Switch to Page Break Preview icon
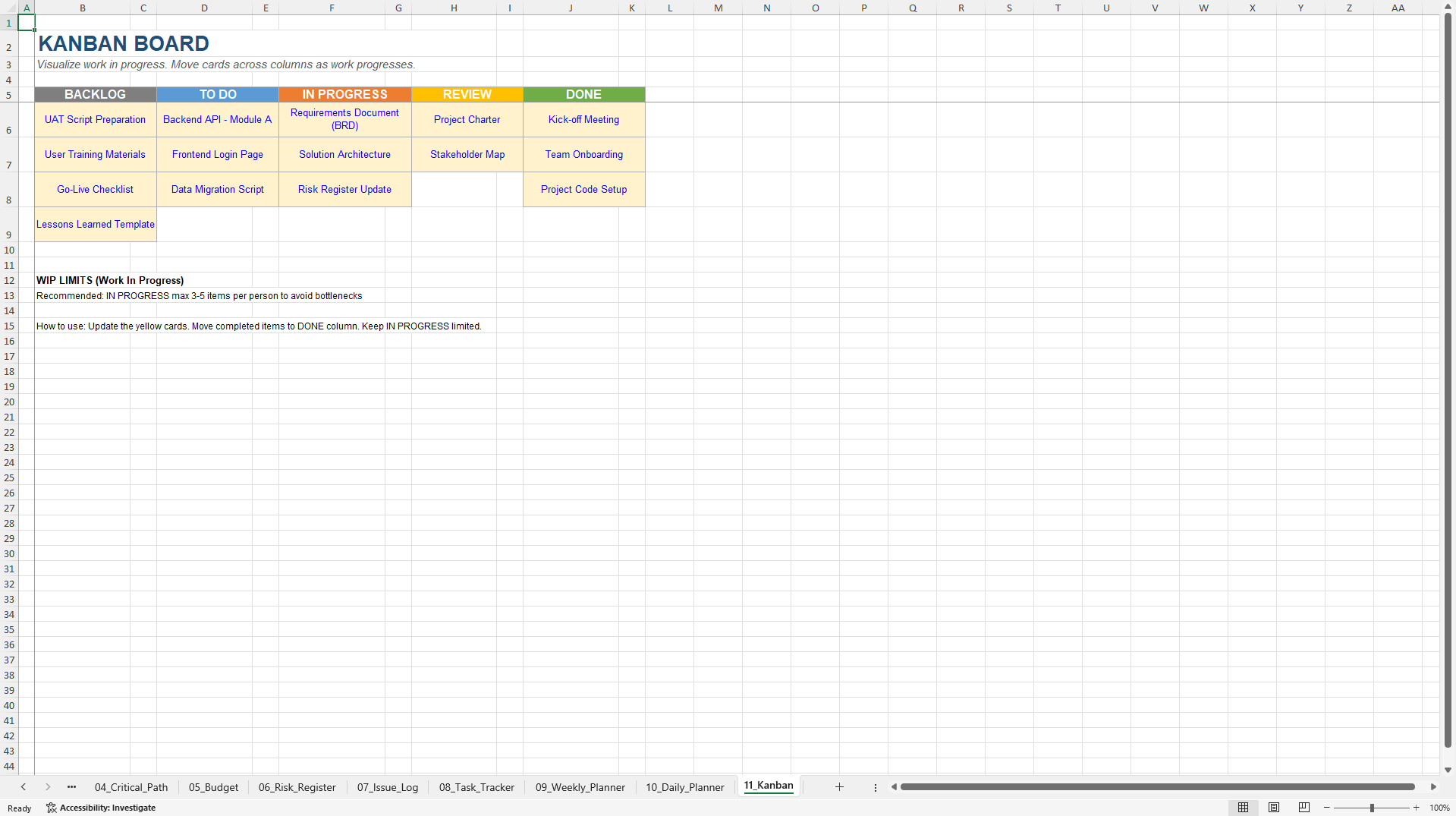This screenshot has height=816, width=1456. tap(1304, 808)
